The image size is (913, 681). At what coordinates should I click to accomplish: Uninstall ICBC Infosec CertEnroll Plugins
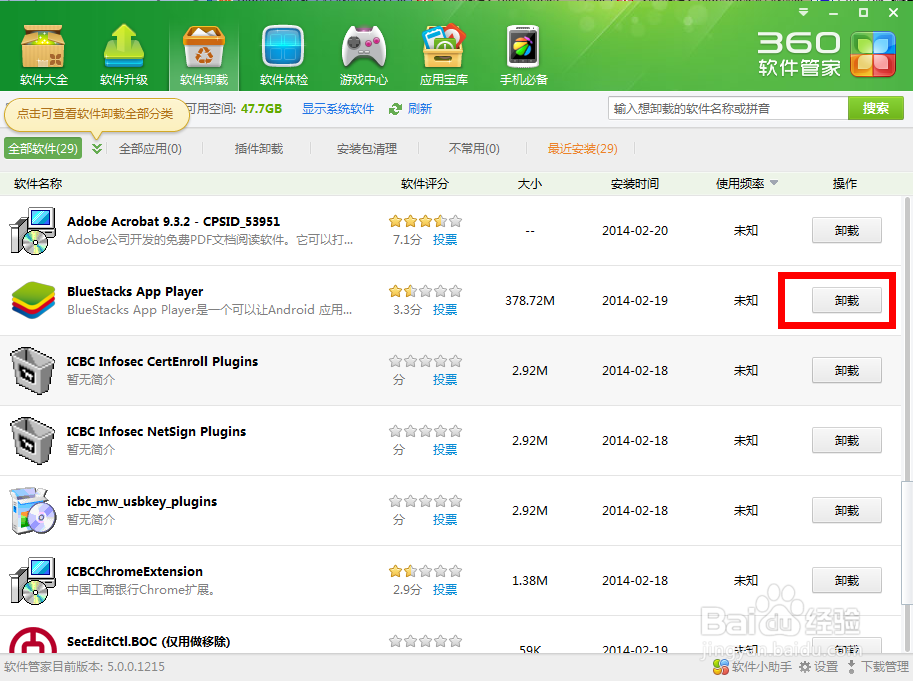pyautogui.click(x=847, y=371)
